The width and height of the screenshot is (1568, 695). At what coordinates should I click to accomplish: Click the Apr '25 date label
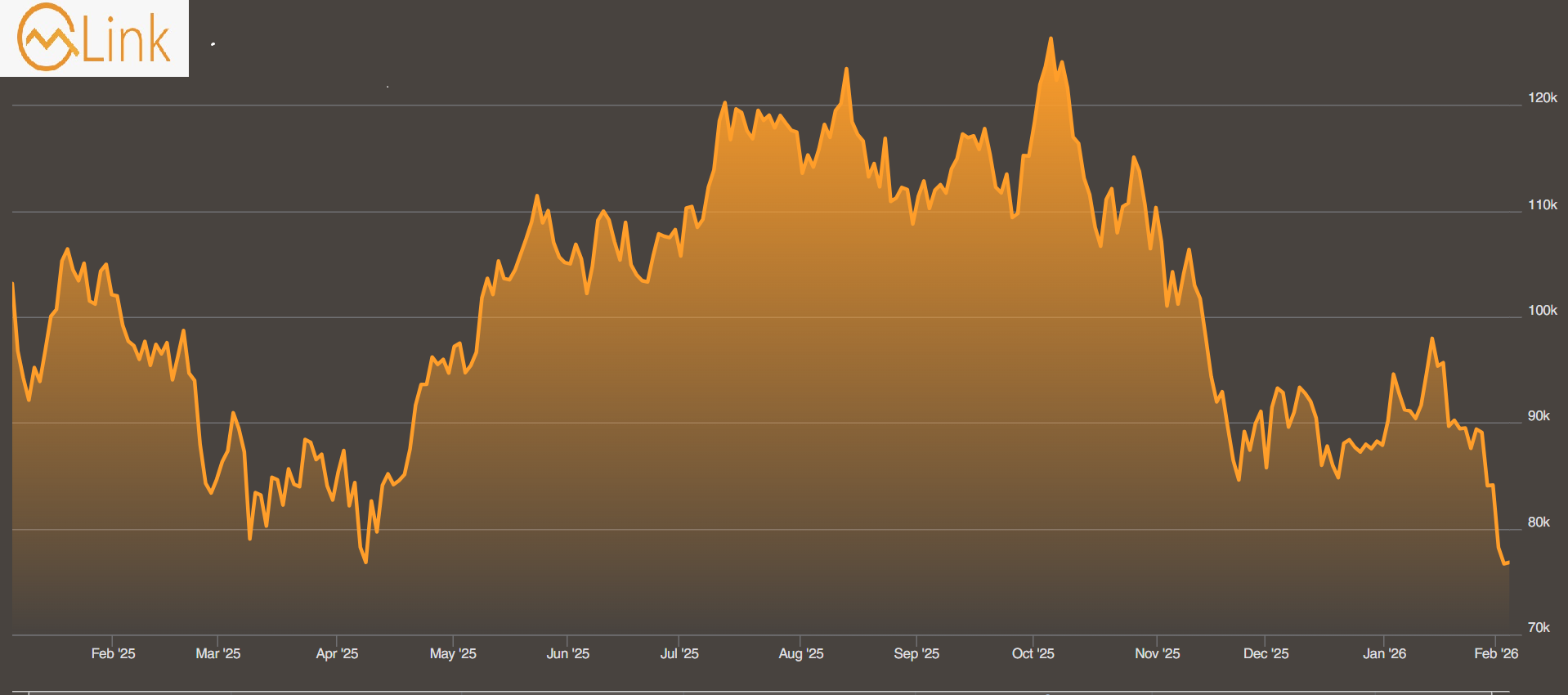pos(337,653)
